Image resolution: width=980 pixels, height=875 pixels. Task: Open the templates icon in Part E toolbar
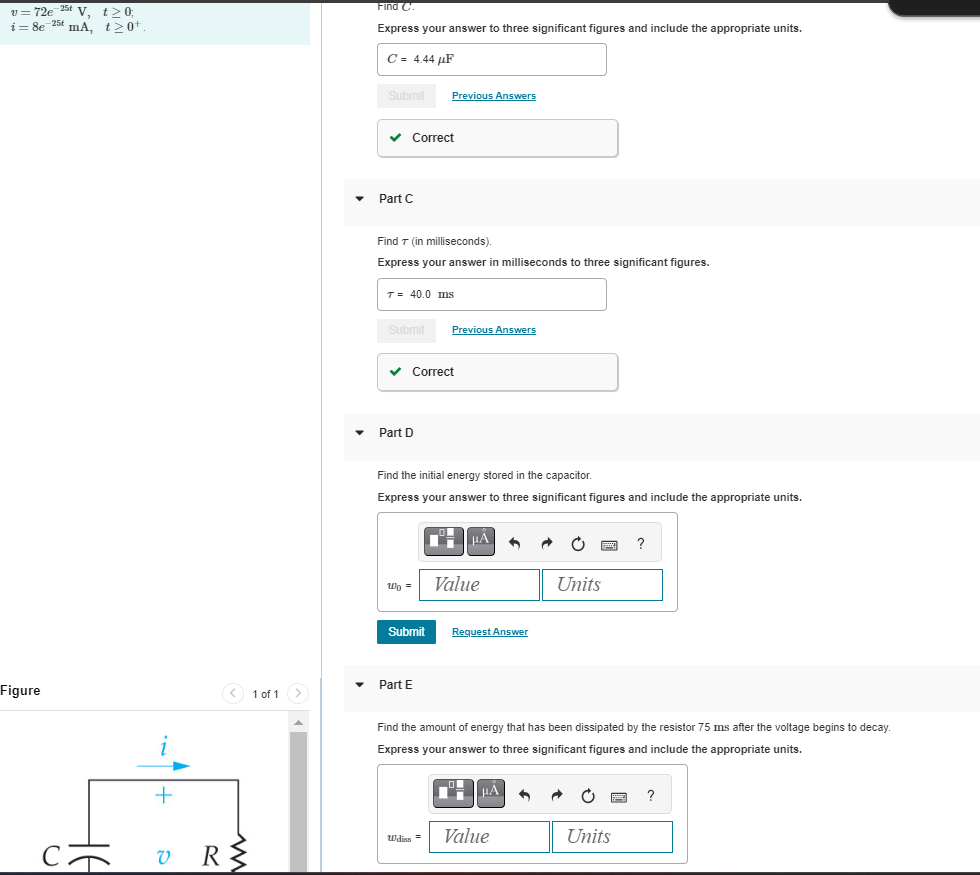click(x=452, y=793)
